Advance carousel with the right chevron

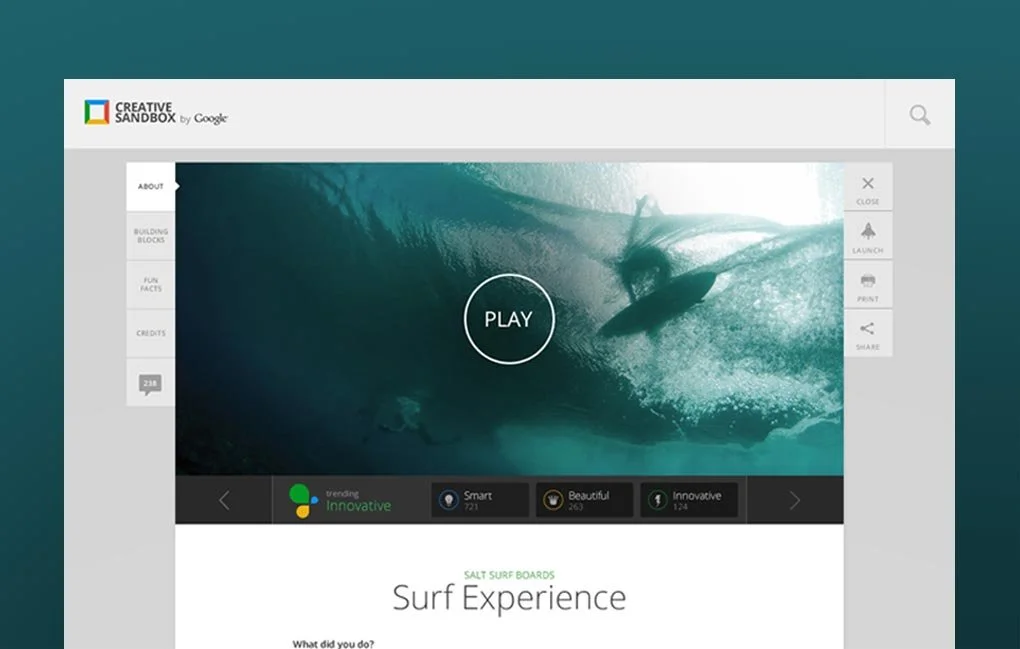(x=793, y=499)
